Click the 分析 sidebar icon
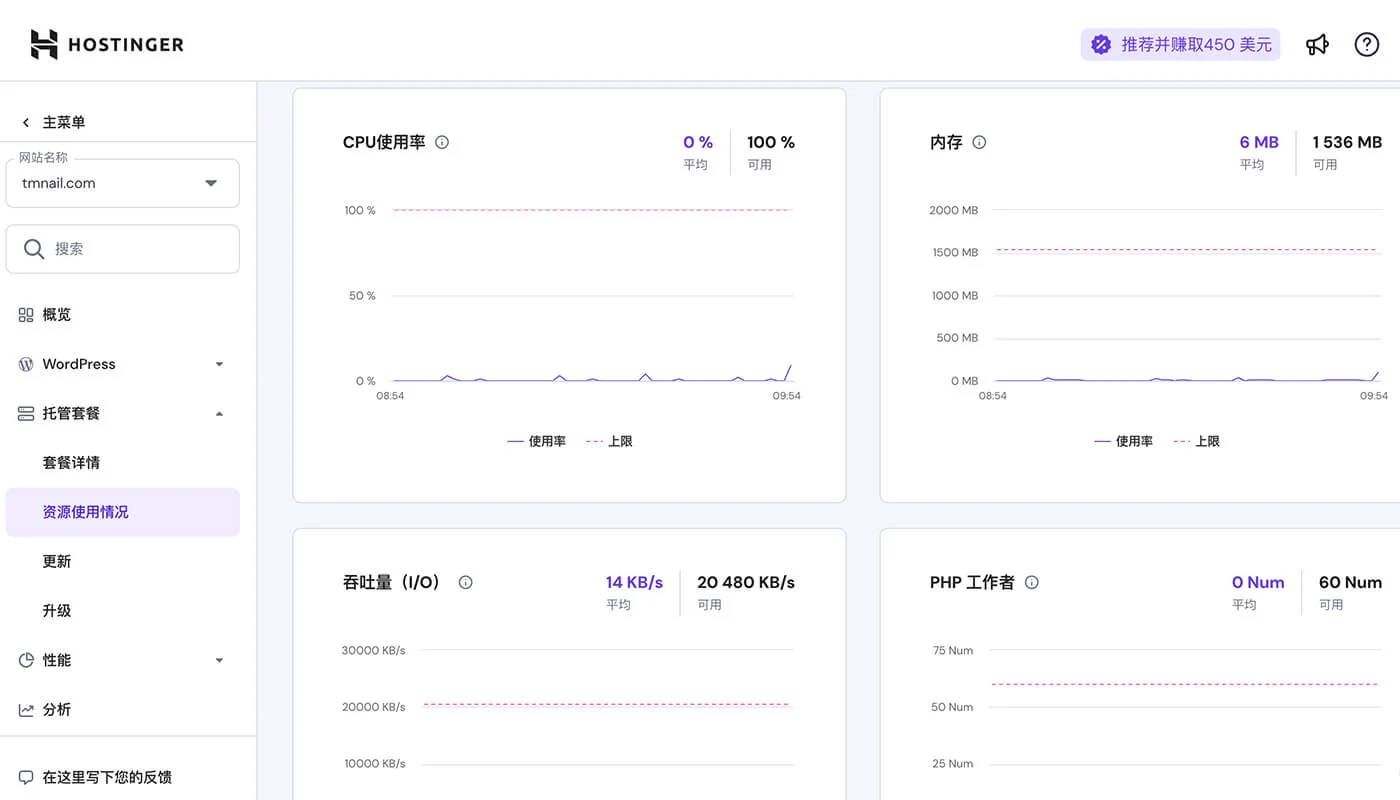Screen dimensions: 1400x800 24,709
